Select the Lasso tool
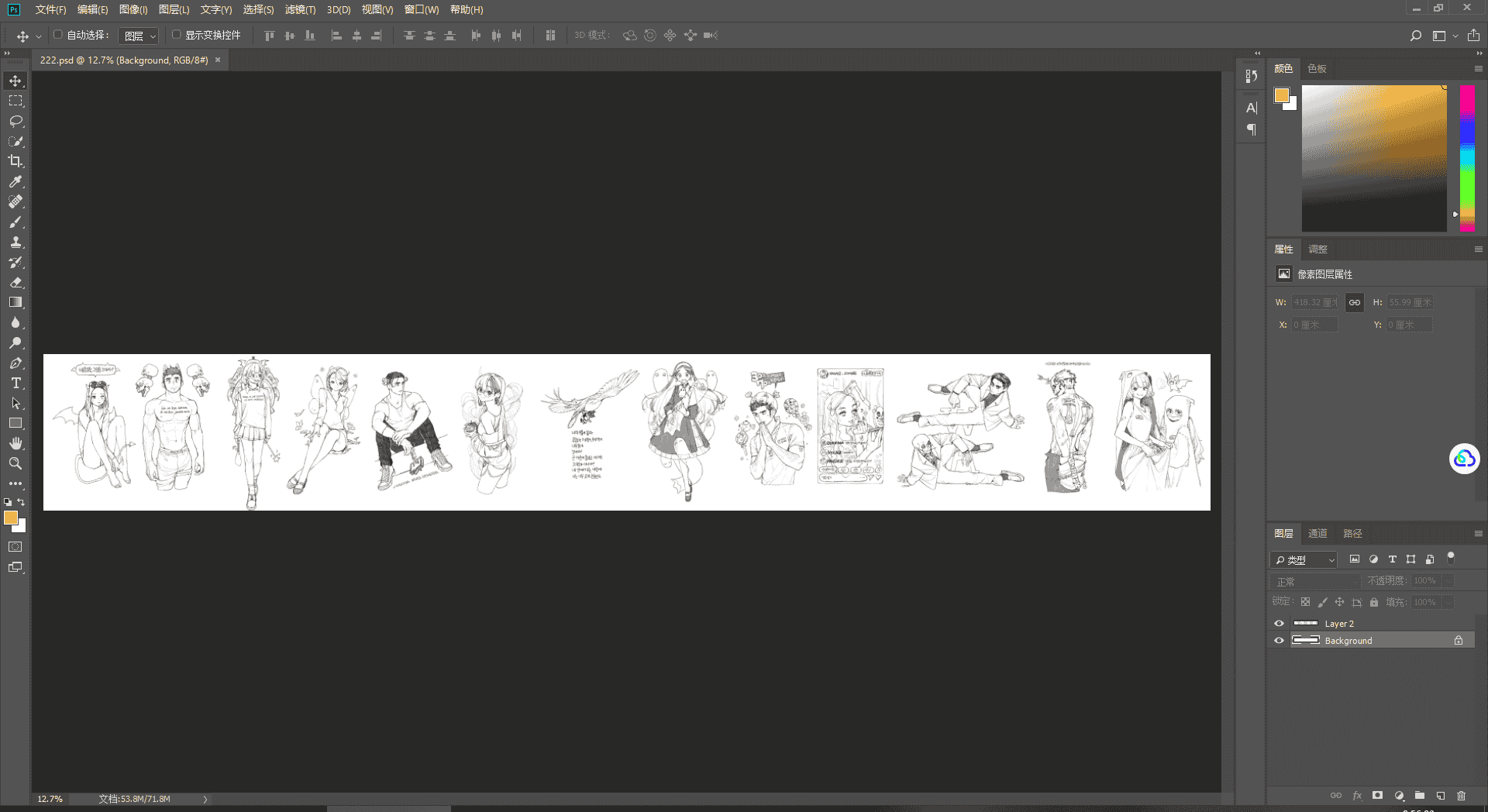This screenshot has height=812, width=1488. [x=15, y=121]
